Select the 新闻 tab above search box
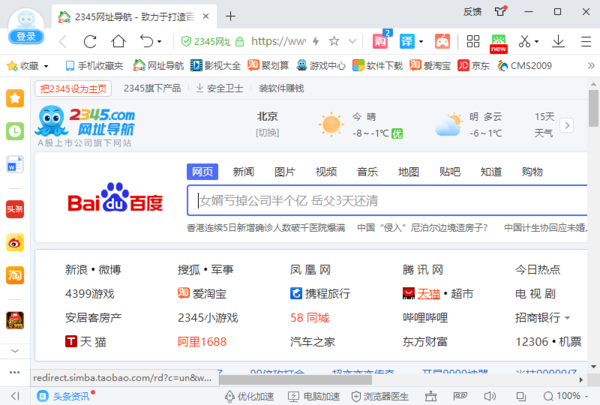Image resolution: width=600 pixels, height=405 pixels. [x=244, y=171]
